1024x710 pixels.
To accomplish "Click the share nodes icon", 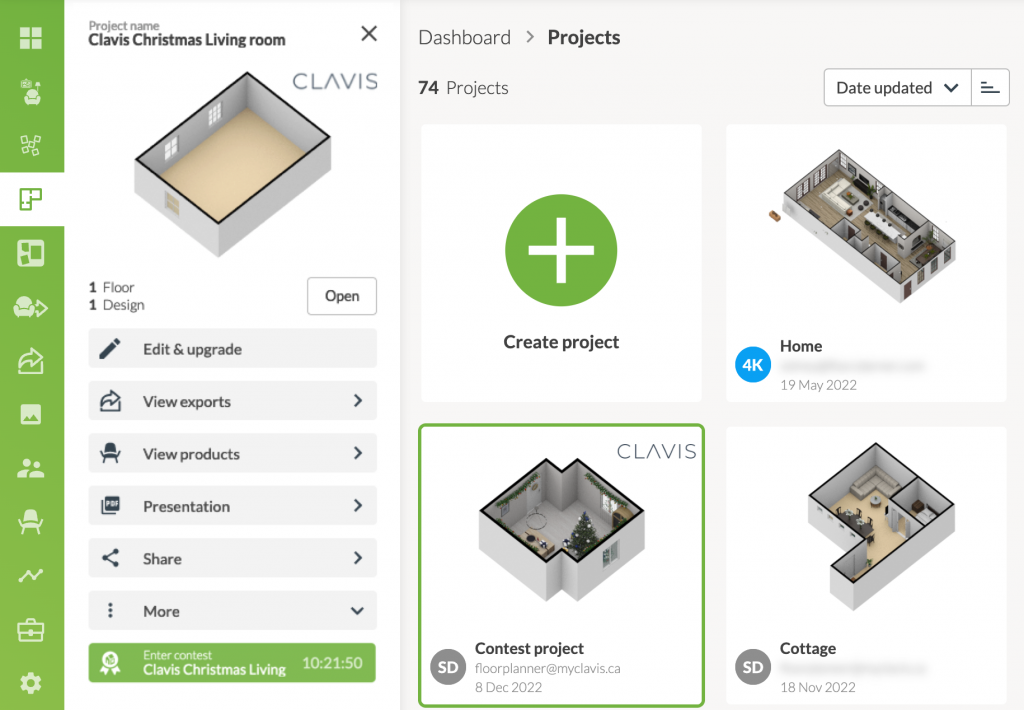I will [x=110, y=558].
